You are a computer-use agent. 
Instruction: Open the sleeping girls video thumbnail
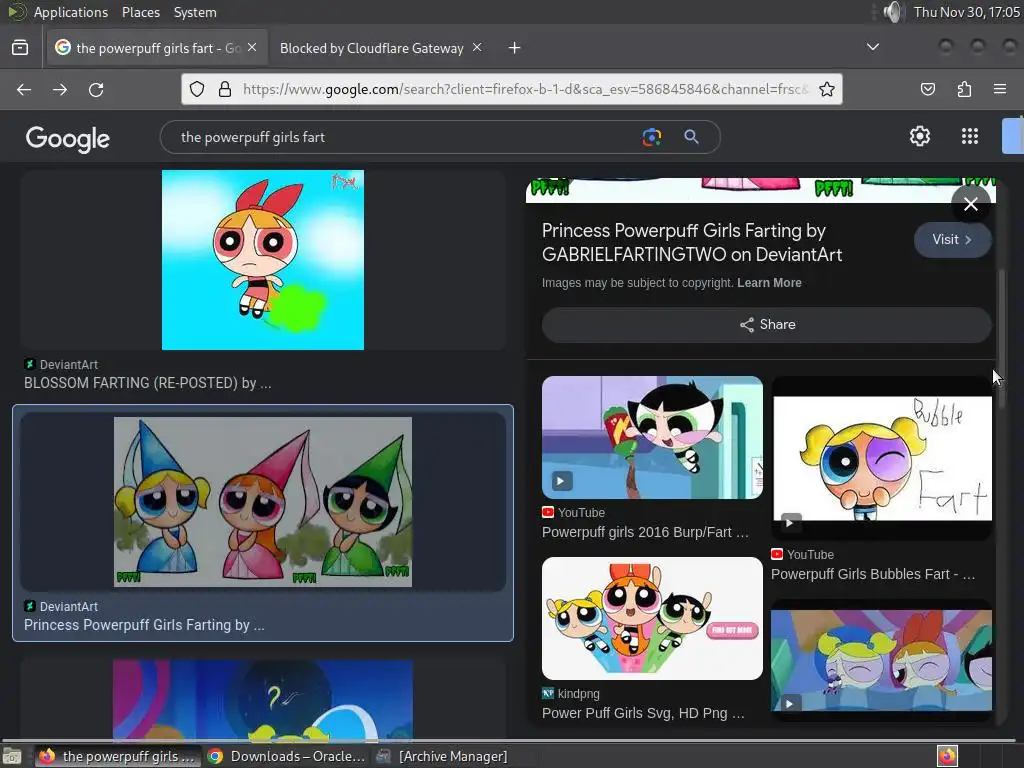[882, 660]
